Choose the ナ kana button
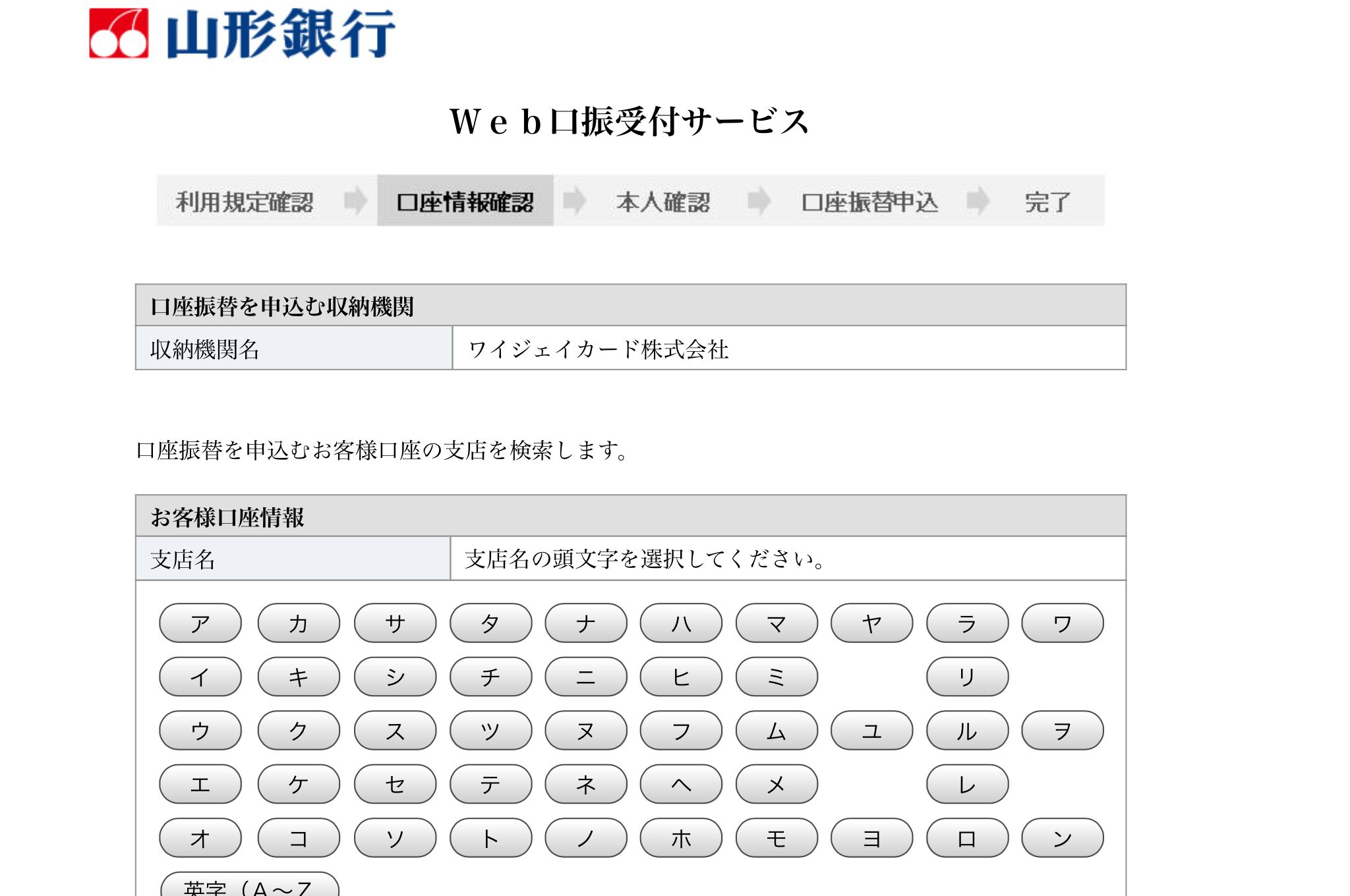The height and width of the screenshot is (896, 1350). coord(586,623)
